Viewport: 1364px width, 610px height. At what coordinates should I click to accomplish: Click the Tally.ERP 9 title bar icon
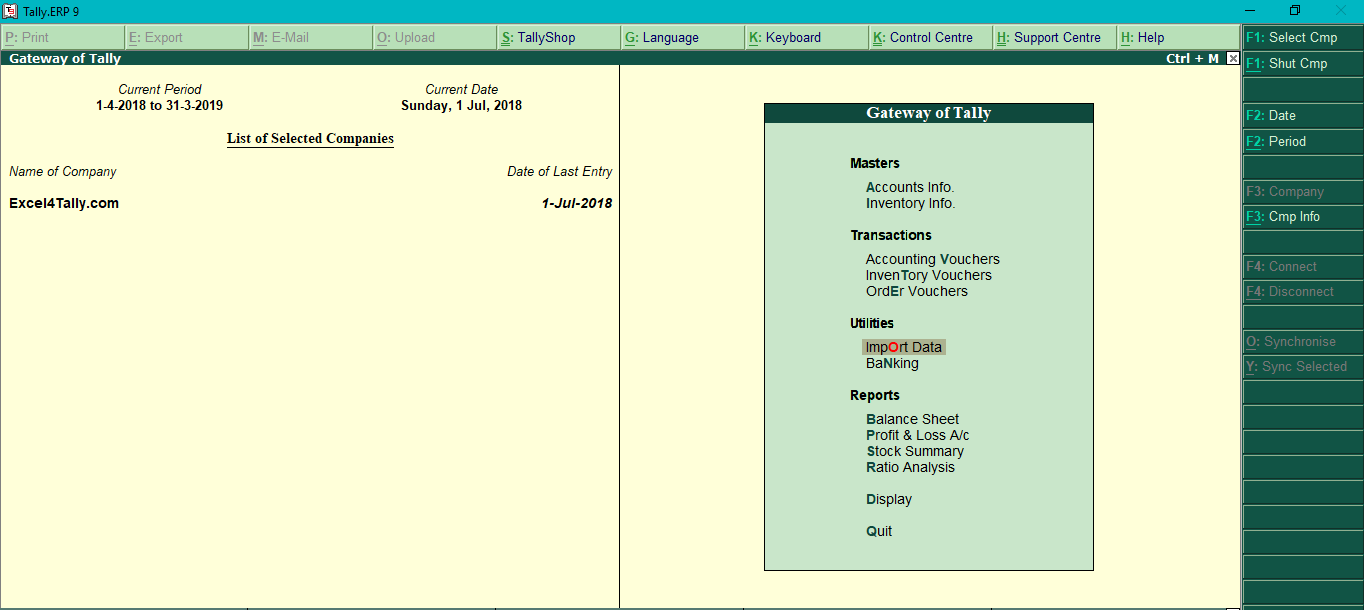pos(10,11)
